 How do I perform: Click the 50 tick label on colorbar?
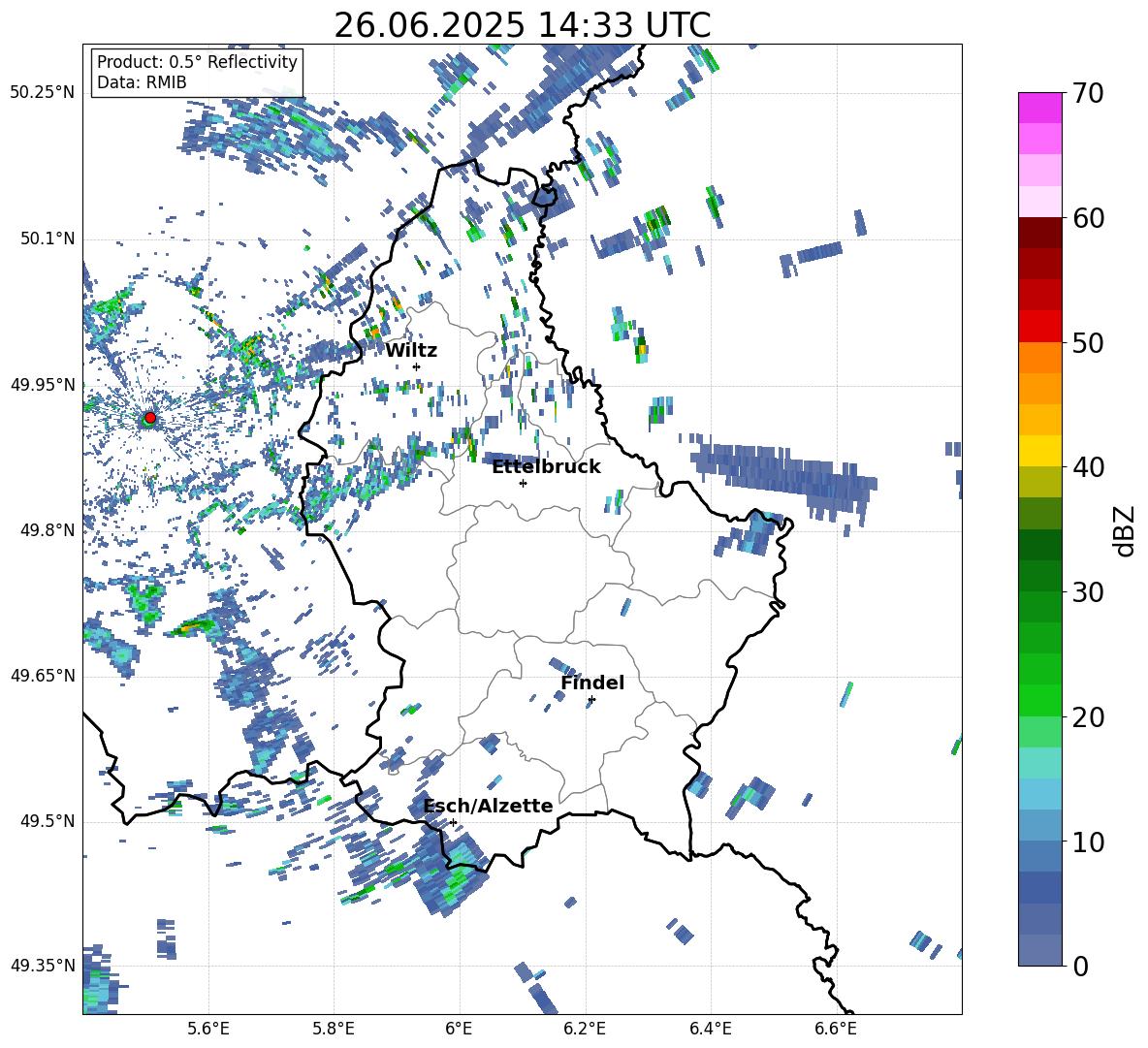[x=1088, y=343]
